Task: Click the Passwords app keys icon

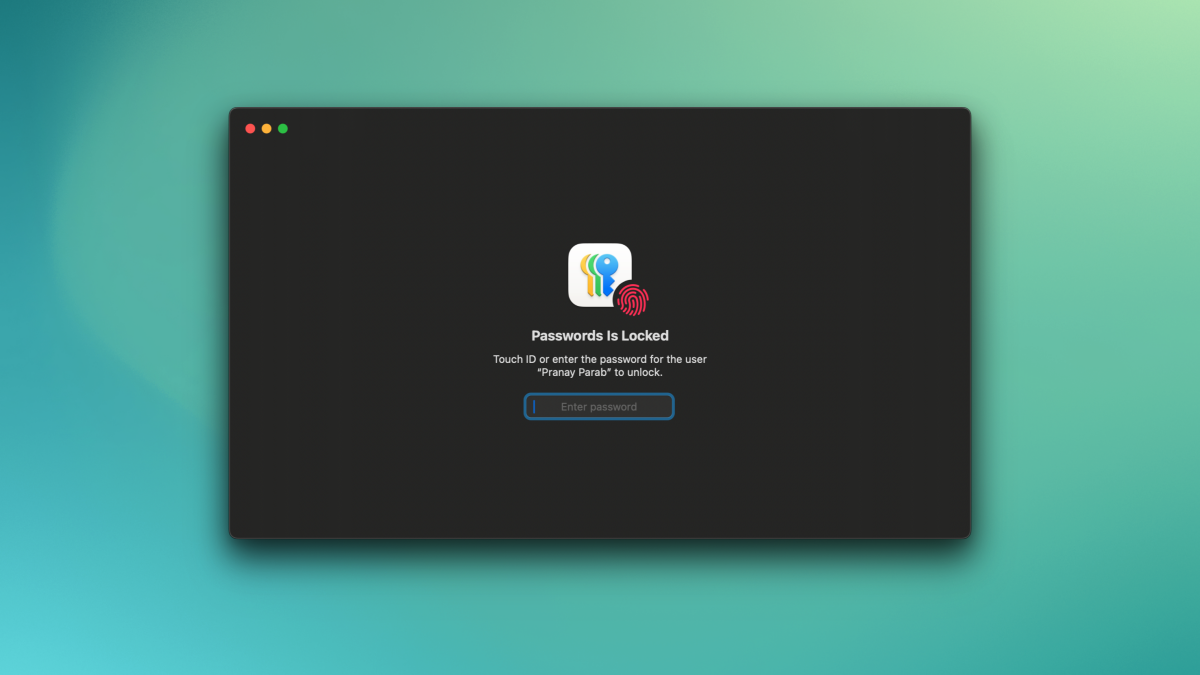Action: [x=600, y=275]
